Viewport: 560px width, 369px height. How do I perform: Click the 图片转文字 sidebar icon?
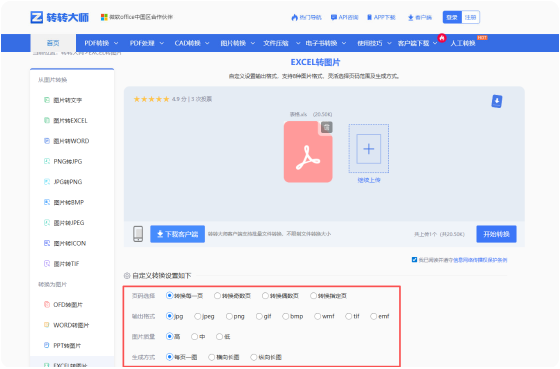click(47, 100)
